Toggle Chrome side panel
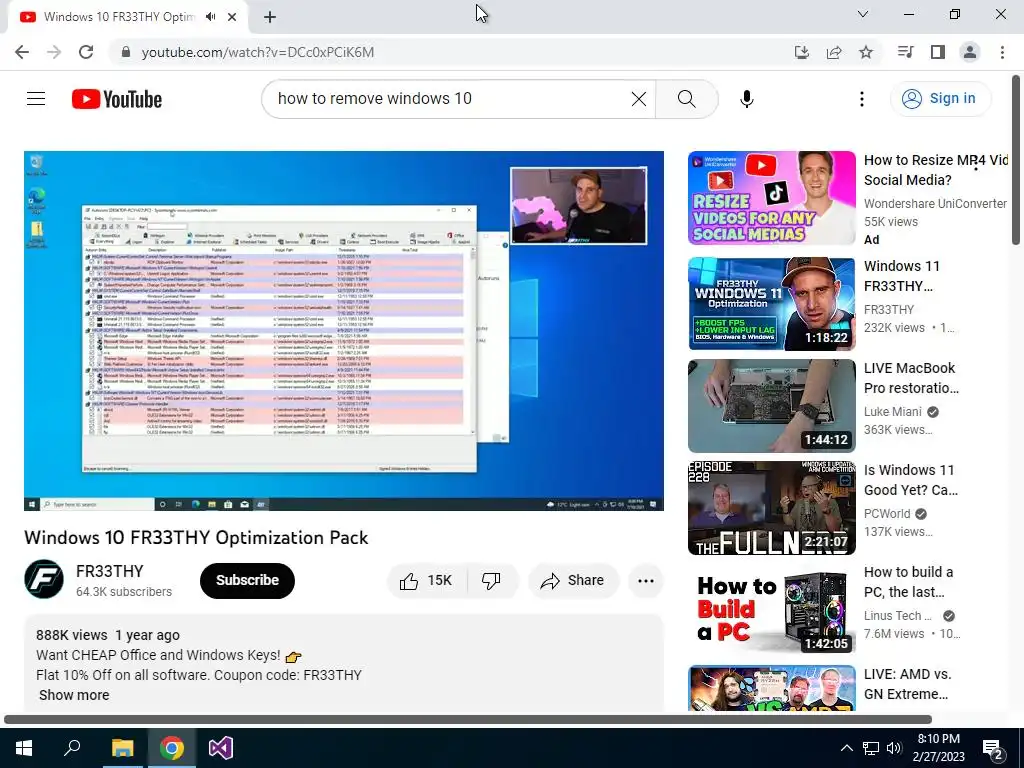The width and height of the screenshot is (1024, 768). pyautogui.click(x=938, y=52)
